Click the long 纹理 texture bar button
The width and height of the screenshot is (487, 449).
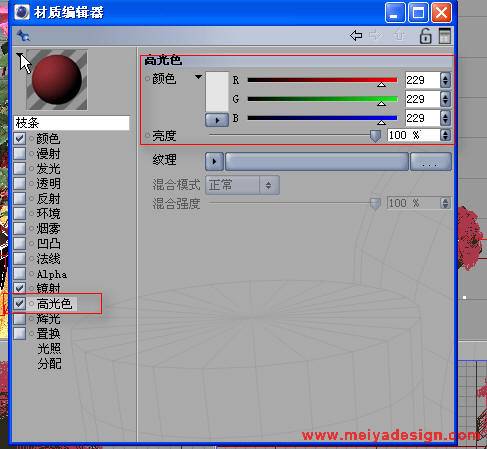pos(317,162)
